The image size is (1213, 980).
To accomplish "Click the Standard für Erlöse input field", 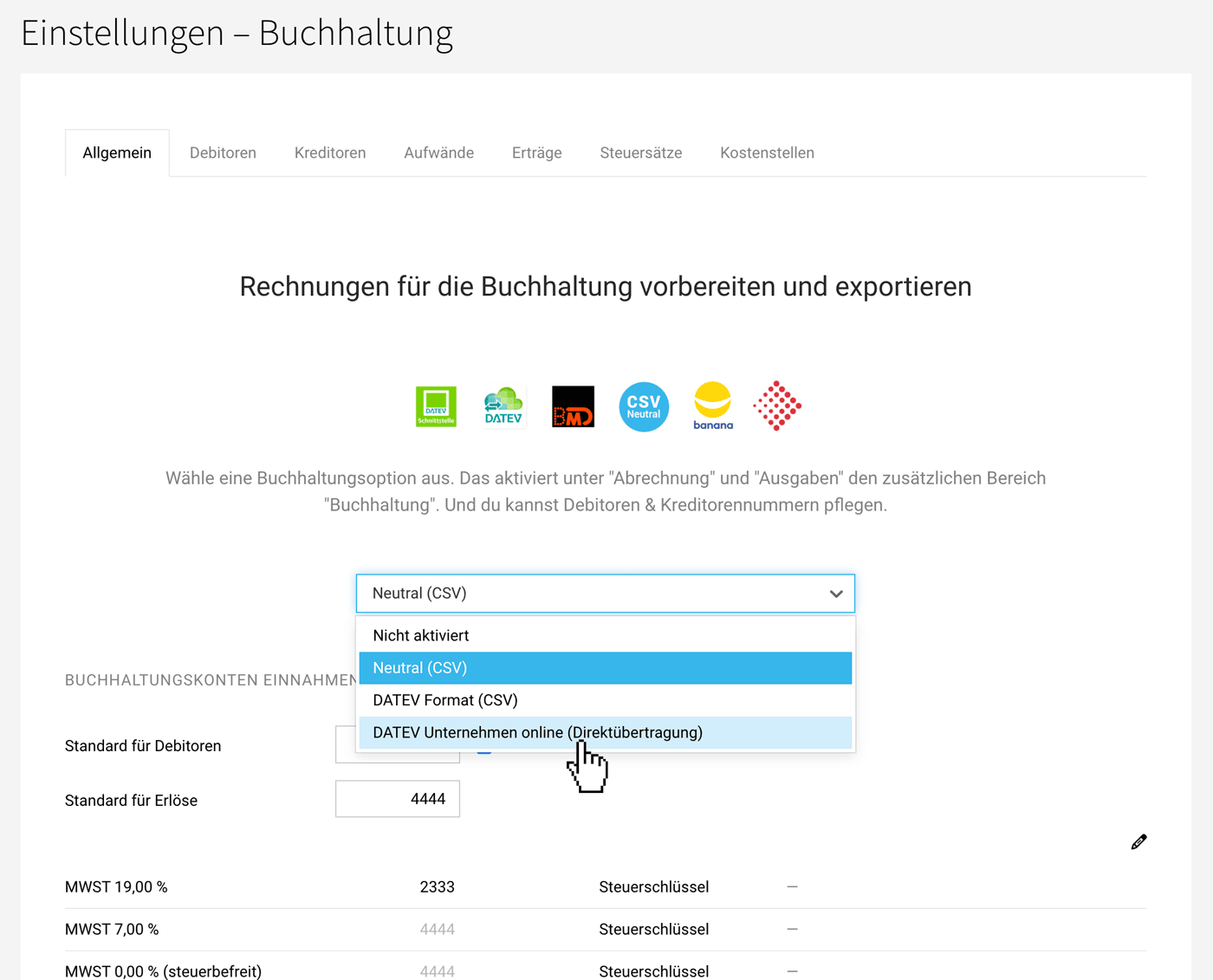I will point(398,799).
